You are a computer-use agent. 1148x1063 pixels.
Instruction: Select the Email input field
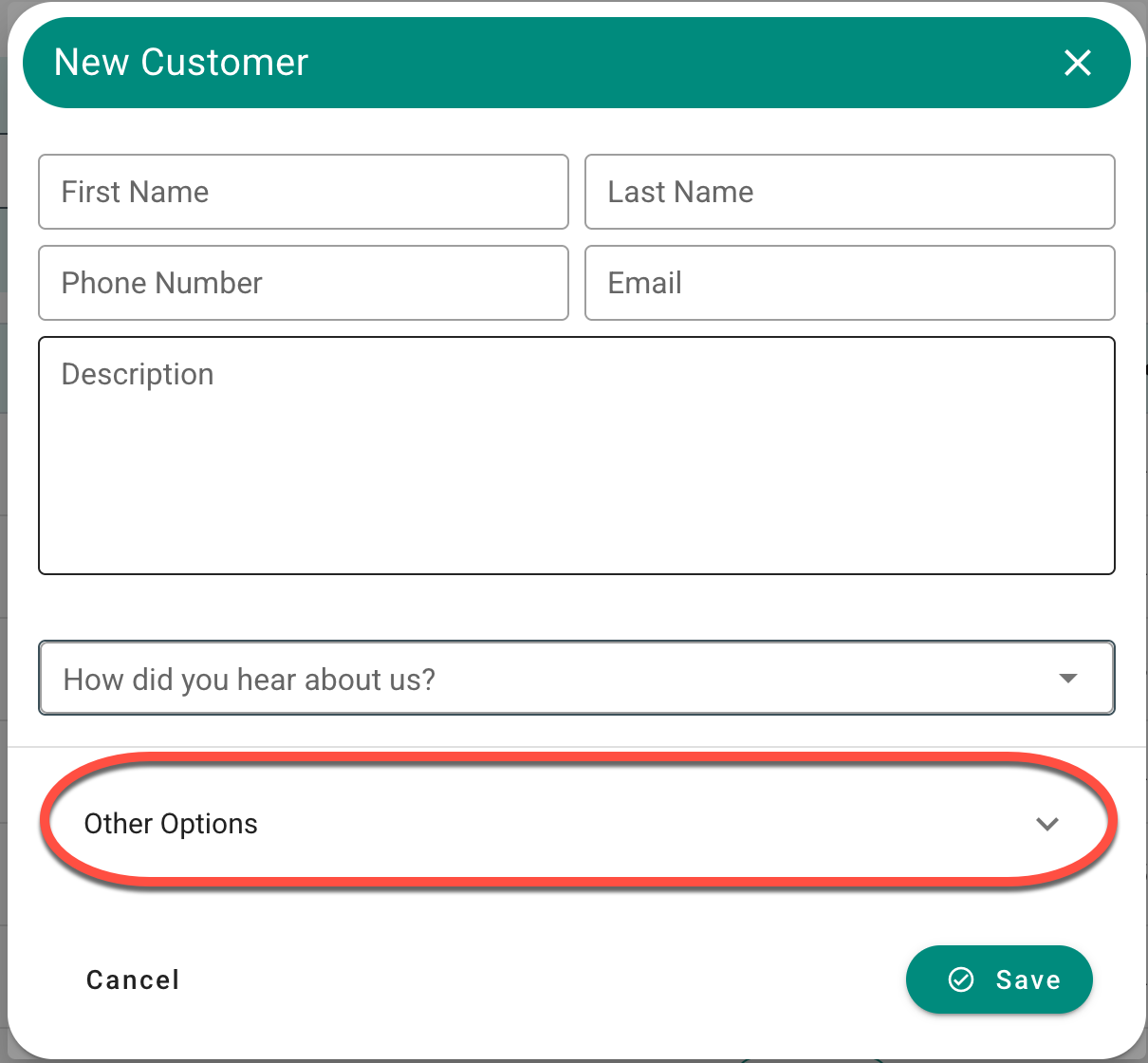[x=850, y=283]
